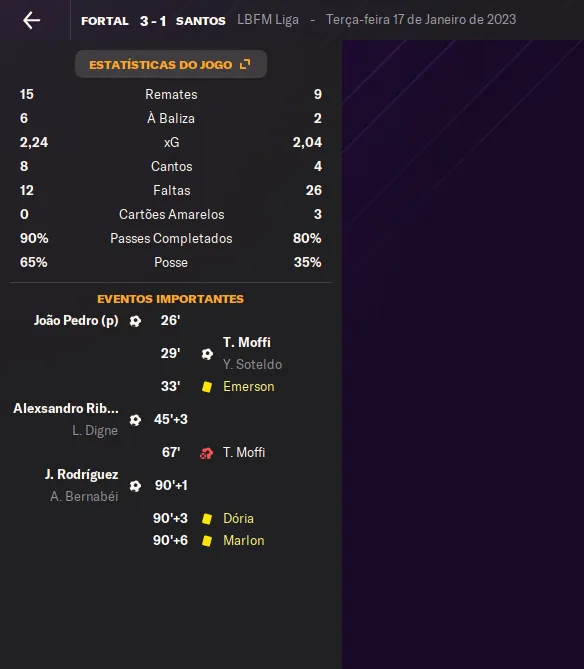Click the goal ball icon at 90'+1
The width and height of the screenshot is (584, 669).
coord(135,486)
